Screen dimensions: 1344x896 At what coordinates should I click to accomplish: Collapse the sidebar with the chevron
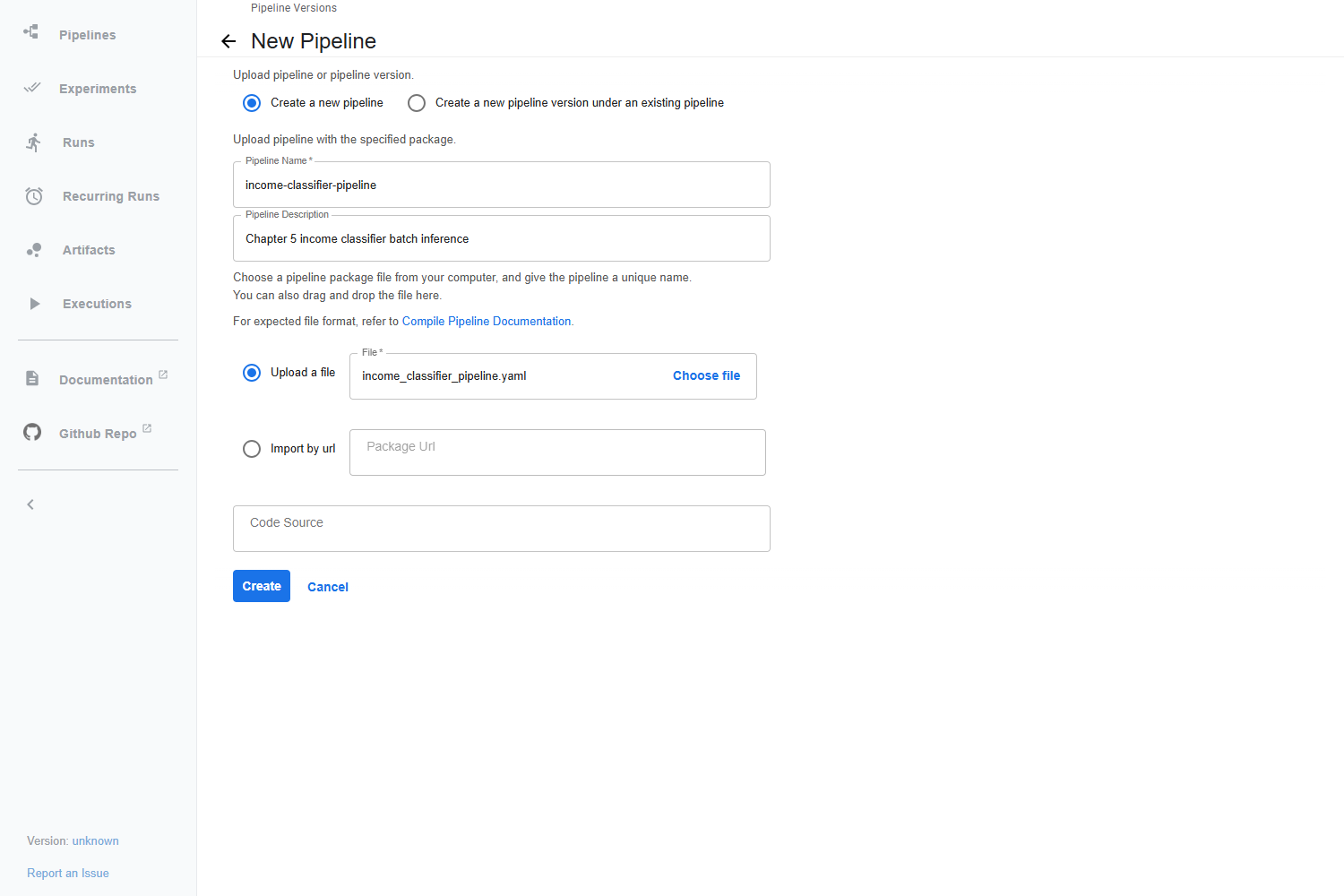(30, 504)
